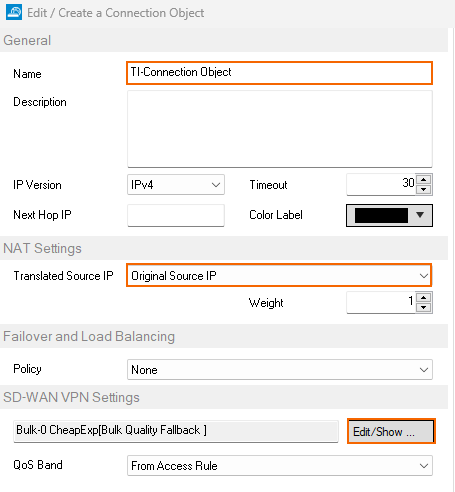Decrease Timeout with the down arrow

click(x=424, y=189)
